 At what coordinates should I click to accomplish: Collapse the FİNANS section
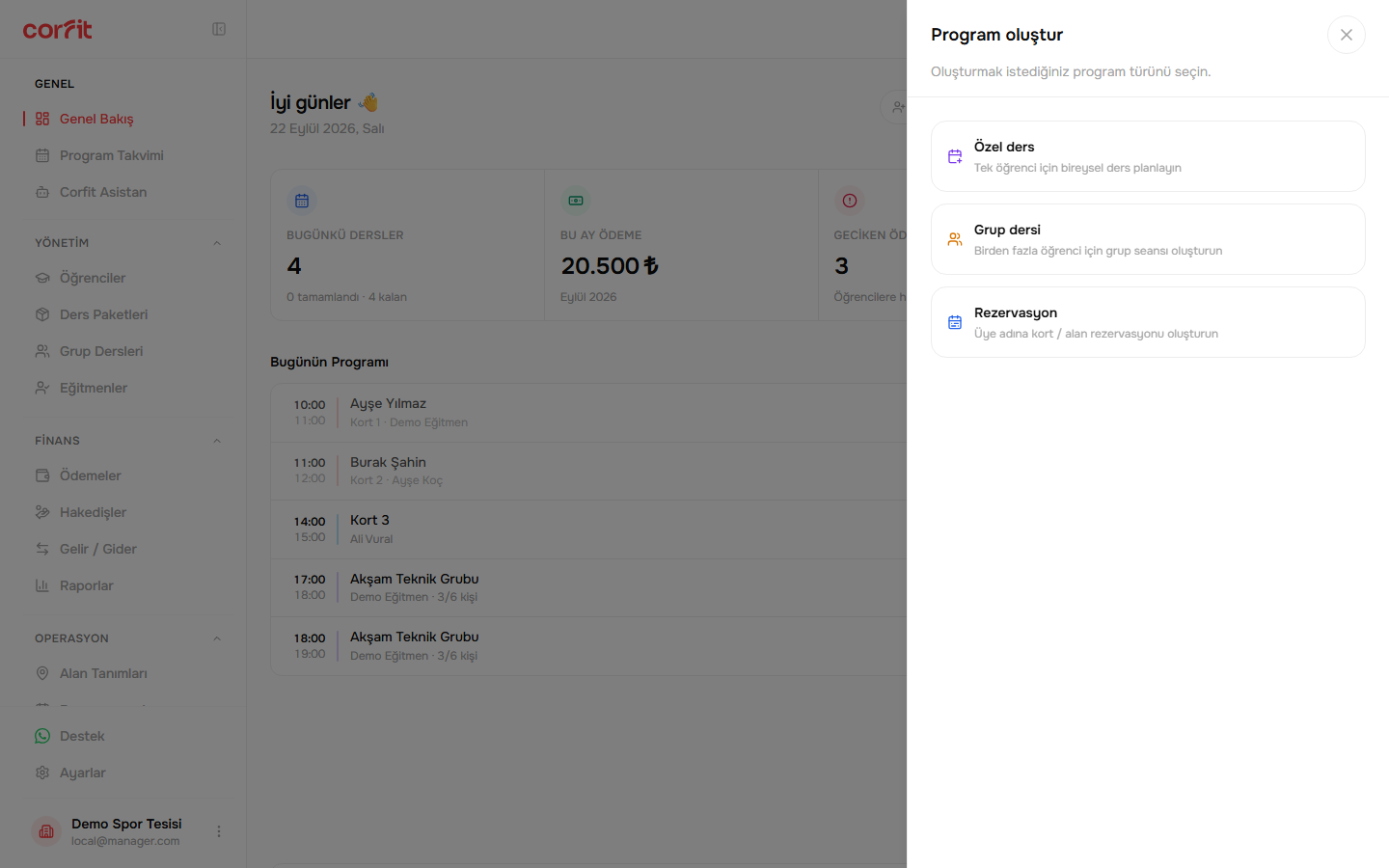click(217, 441)
